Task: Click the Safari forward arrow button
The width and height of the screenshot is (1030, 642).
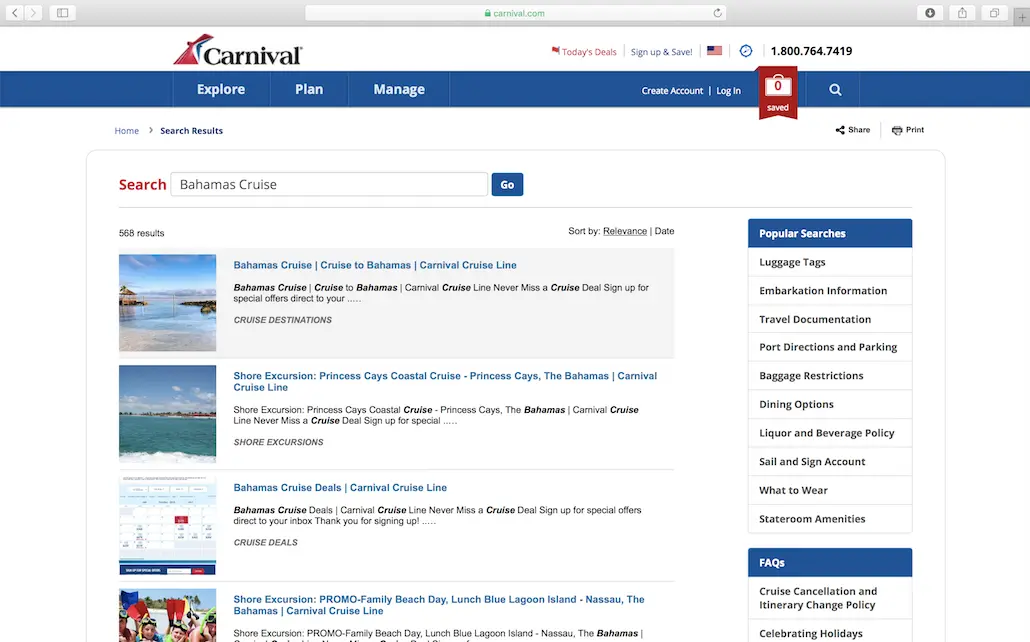Action: (x=33, y=12)
